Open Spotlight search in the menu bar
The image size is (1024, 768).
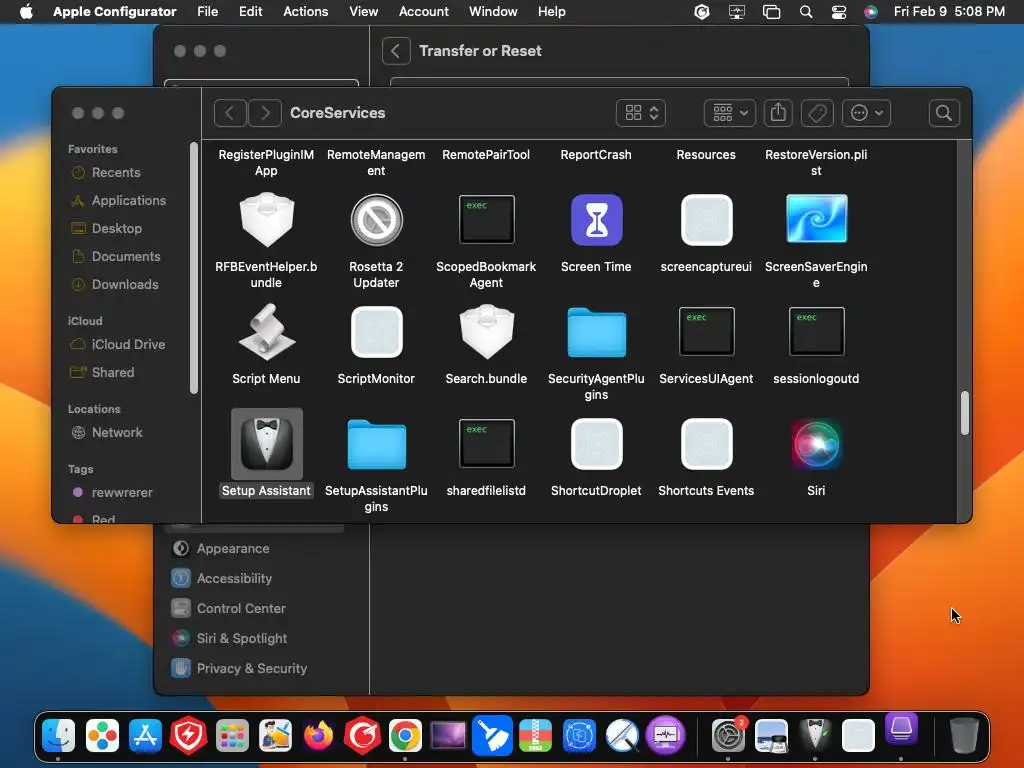[x=807, y=12]
